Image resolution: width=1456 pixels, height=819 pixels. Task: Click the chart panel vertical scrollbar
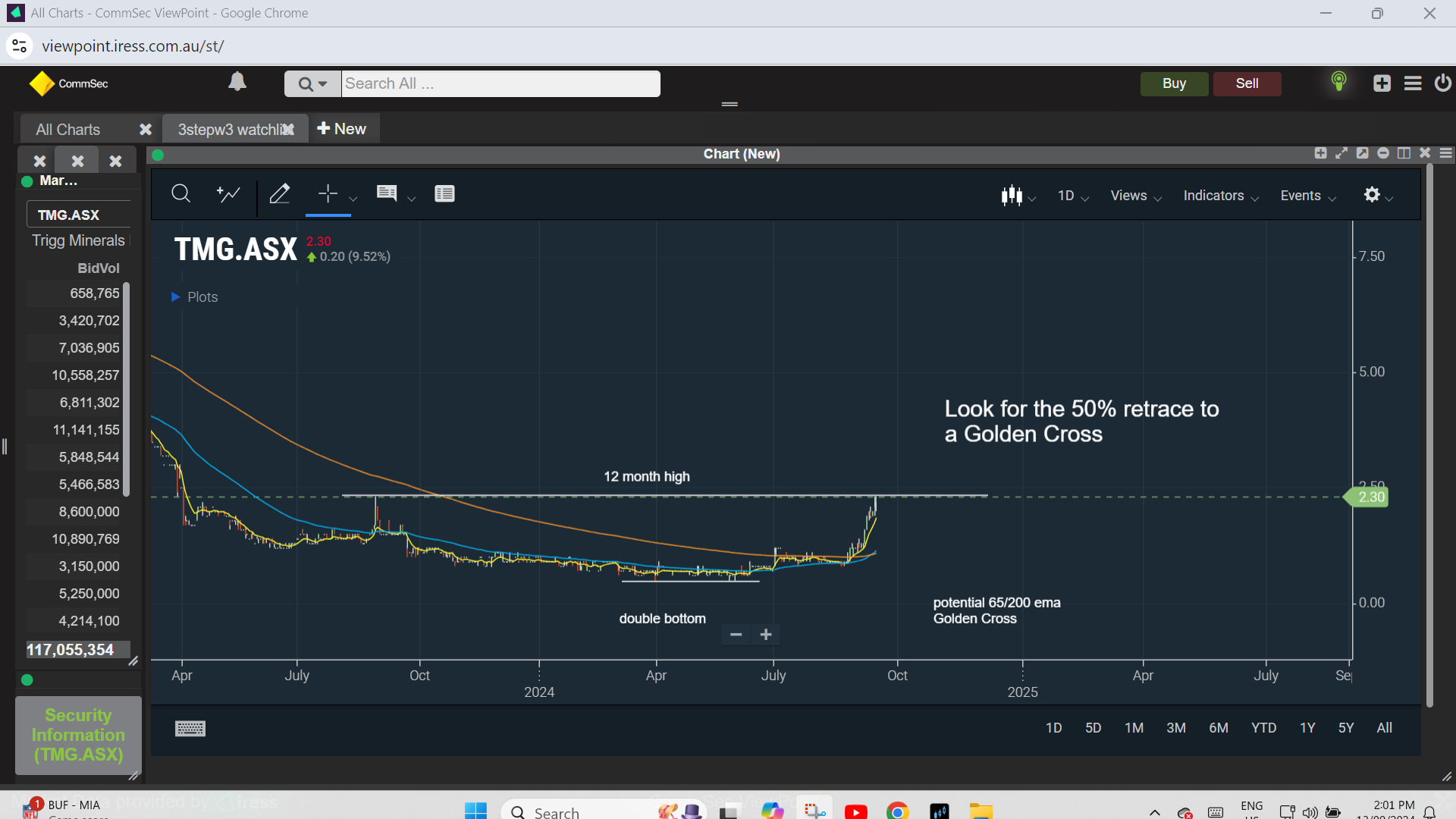point(1429,436)
